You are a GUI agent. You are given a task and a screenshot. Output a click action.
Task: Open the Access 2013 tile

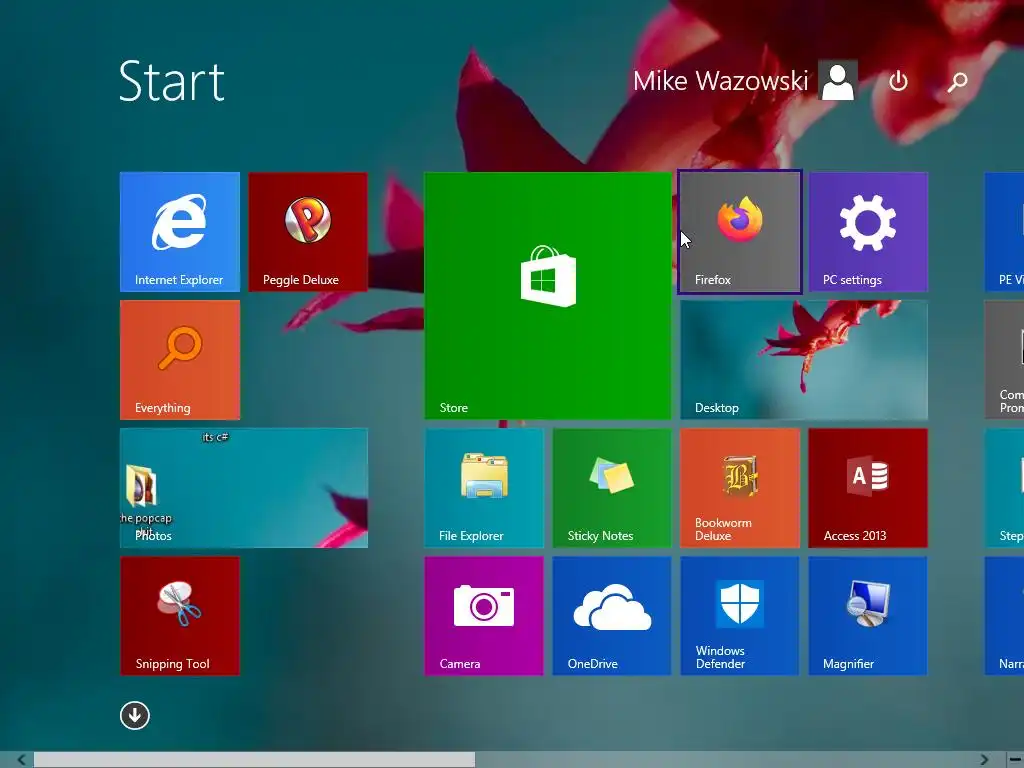(868, 488)
